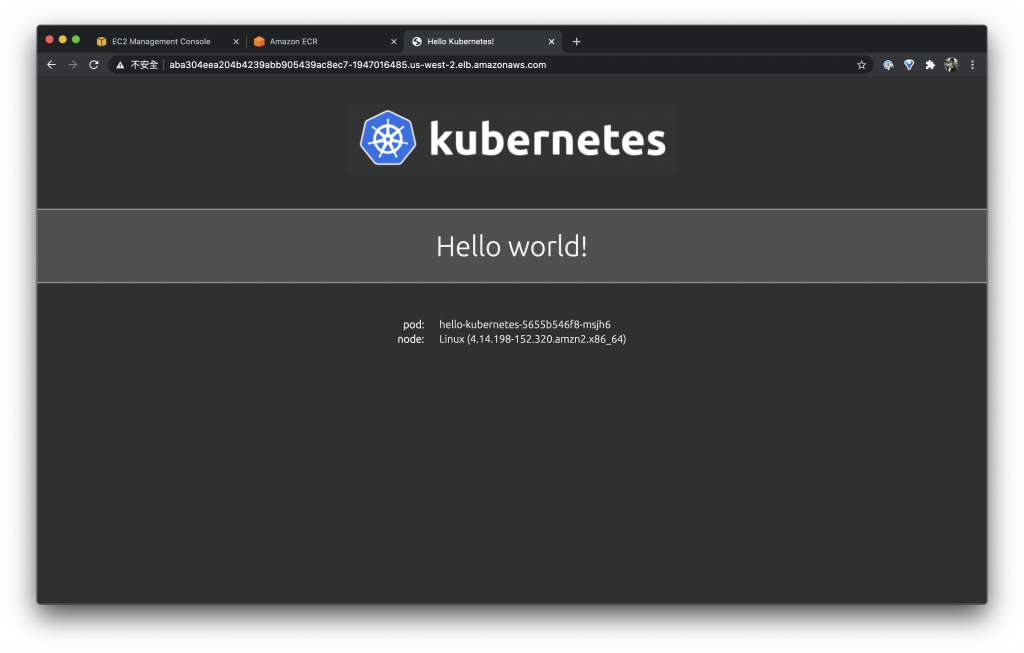Click the not-secure warning triangle icon

[120, 65]
